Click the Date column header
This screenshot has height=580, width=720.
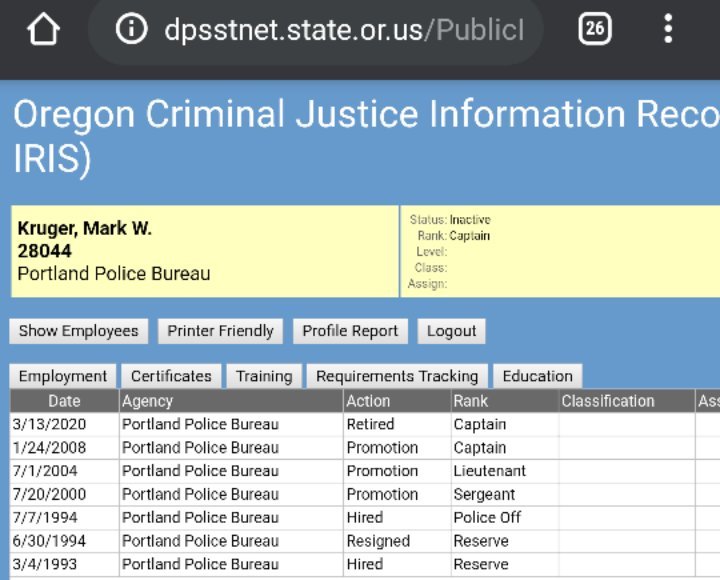coord(64,401)
